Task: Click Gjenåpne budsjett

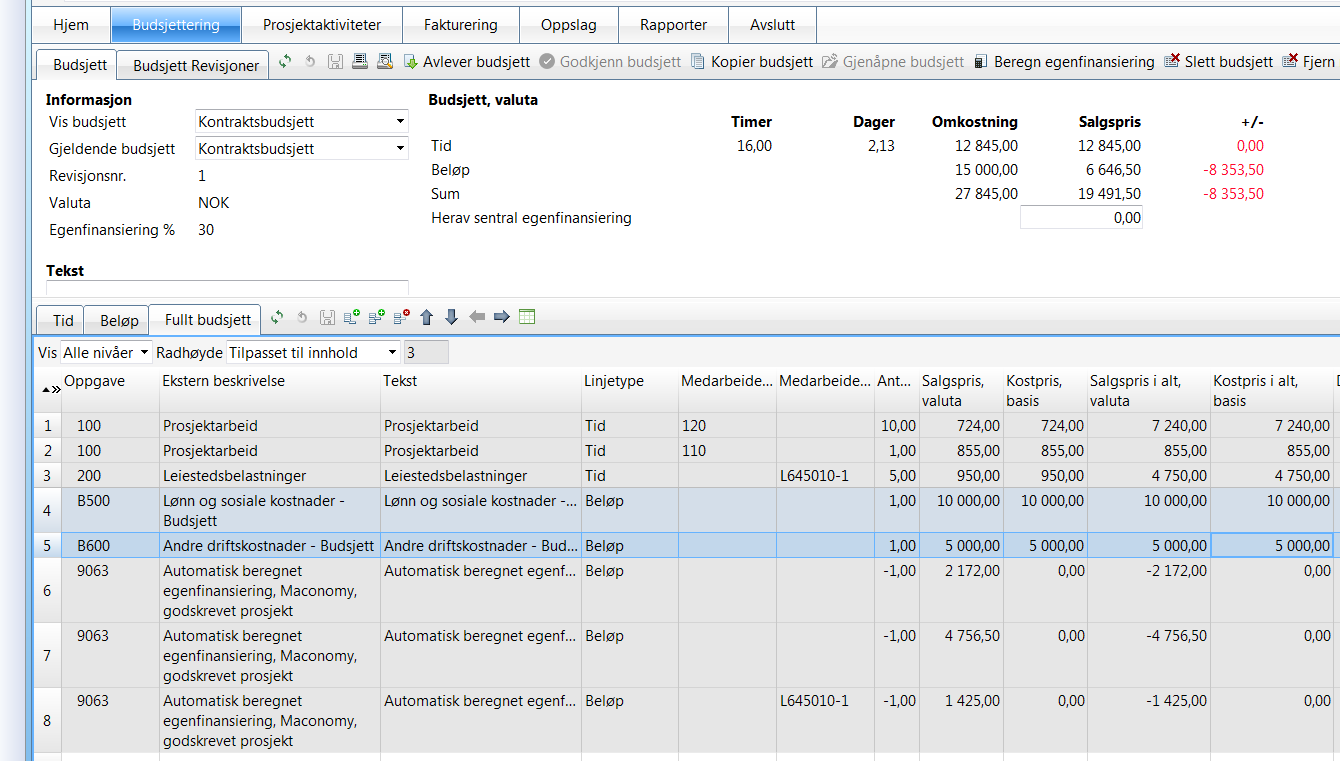Action: [x=894, y=62]
